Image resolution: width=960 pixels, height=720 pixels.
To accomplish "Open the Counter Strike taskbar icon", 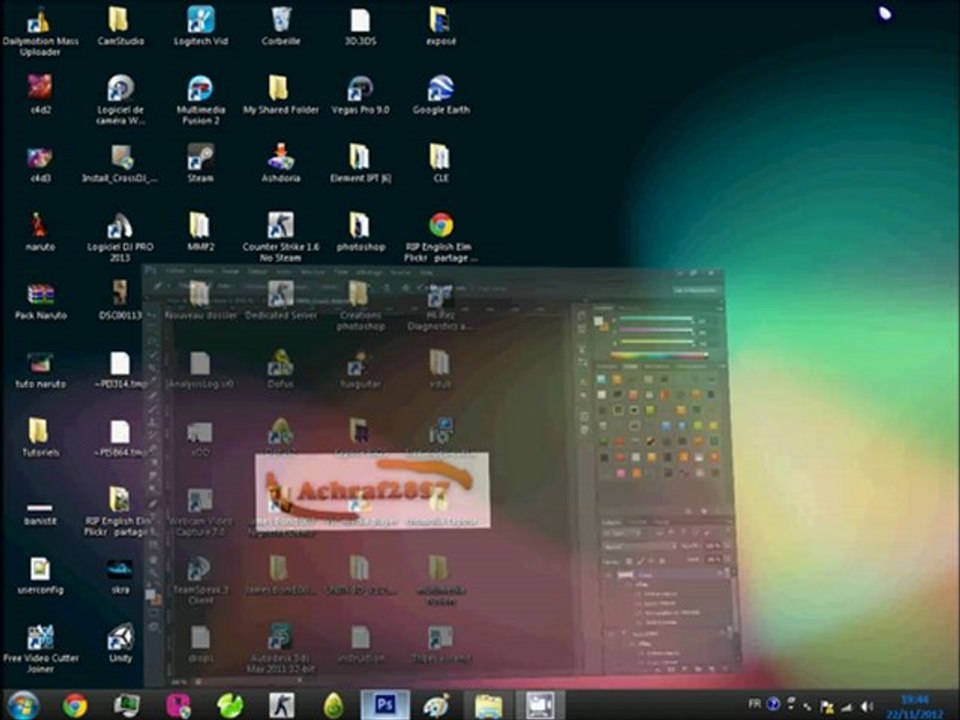I will coord(282,705).
